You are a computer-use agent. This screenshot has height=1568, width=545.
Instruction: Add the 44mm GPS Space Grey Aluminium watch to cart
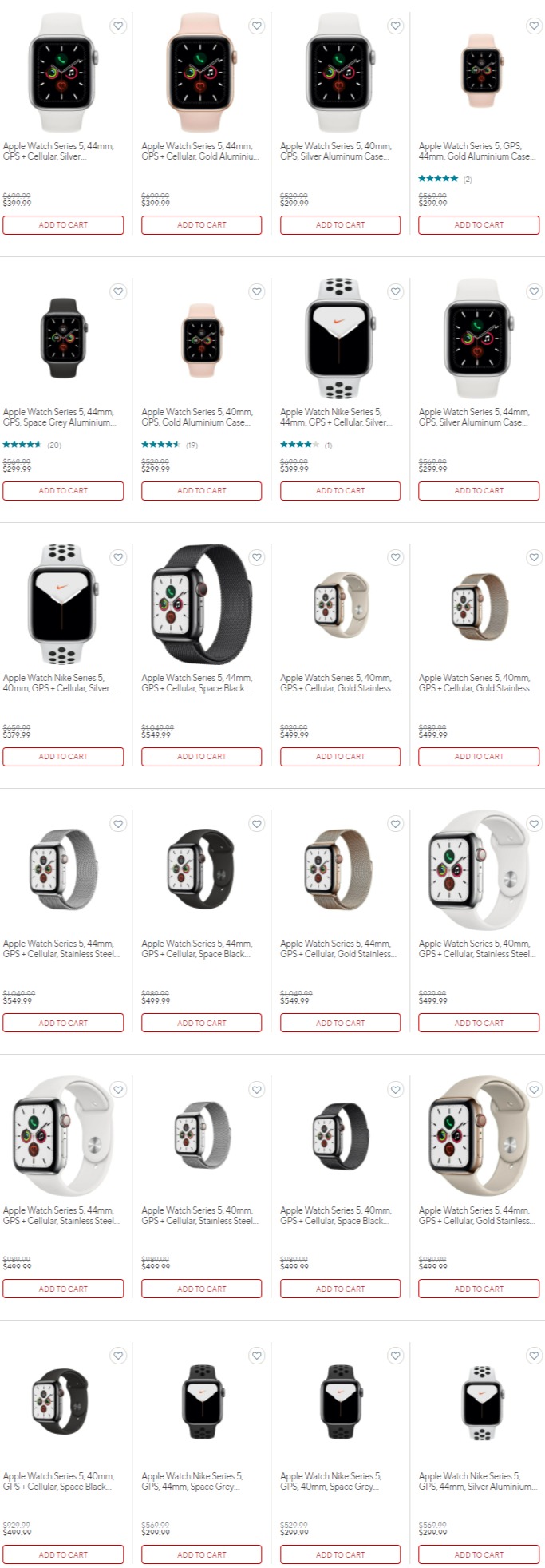(x=63, y=490)
